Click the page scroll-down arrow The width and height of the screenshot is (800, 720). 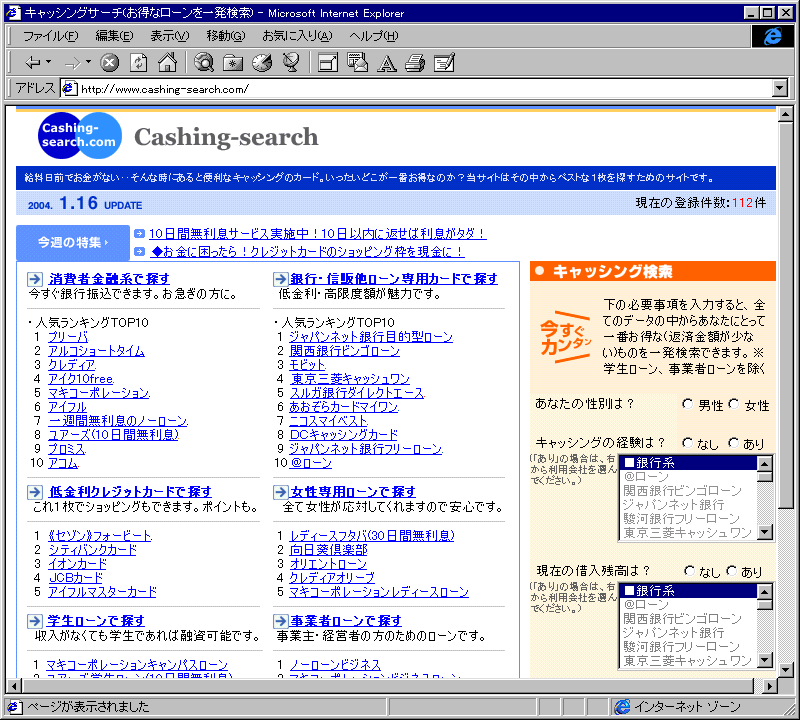tap(785, 670)
